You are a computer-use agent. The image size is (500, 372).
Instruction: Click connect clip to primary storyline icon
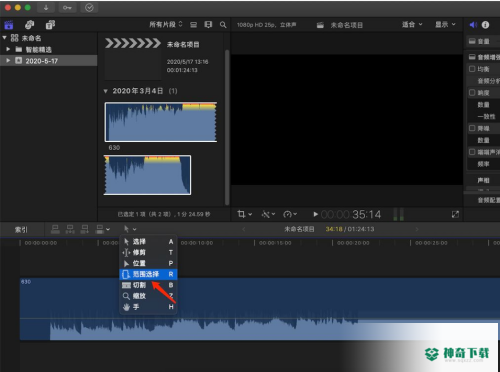point(55,229)
